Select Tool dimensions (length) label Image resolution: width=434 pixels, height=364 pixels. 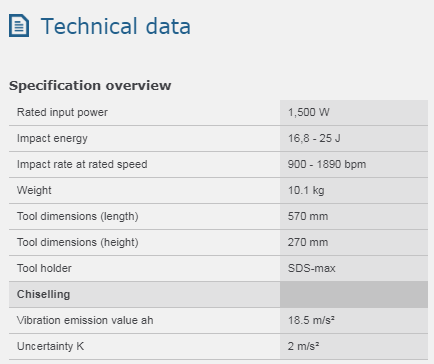pyautogui.click(x=78, y=216)
